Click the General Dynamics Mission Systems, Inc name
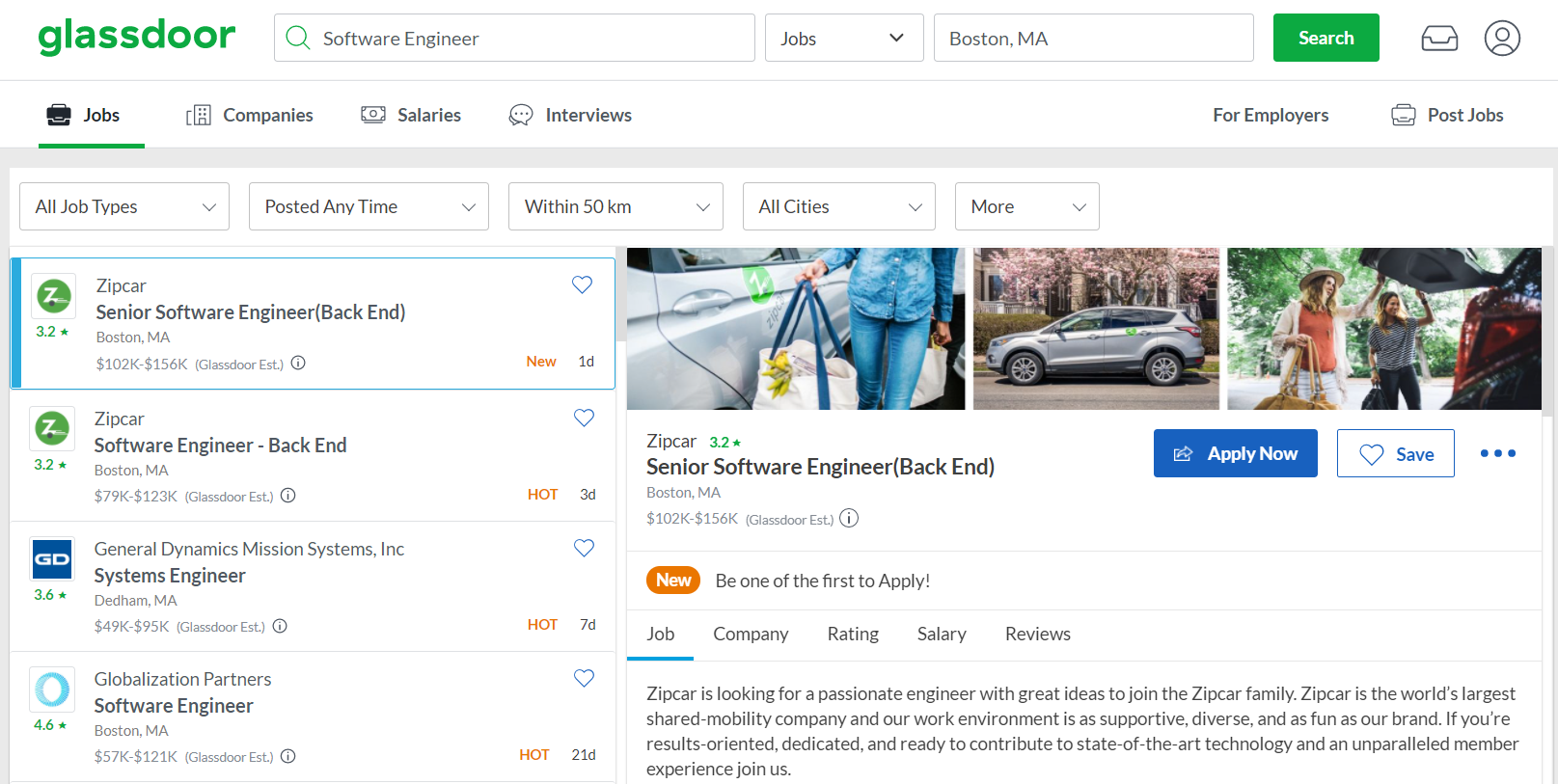Screen dimensions: 1558x784 click(x=249, y=549)
